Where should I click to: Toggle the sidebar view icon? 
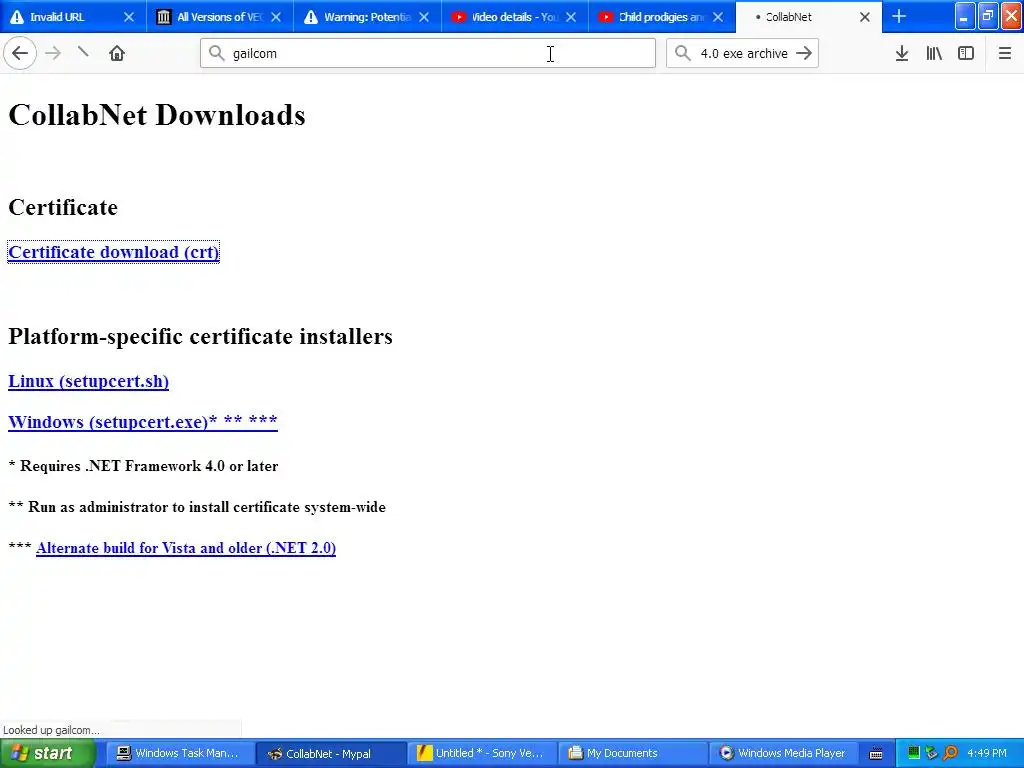click(x=966, y=54)
